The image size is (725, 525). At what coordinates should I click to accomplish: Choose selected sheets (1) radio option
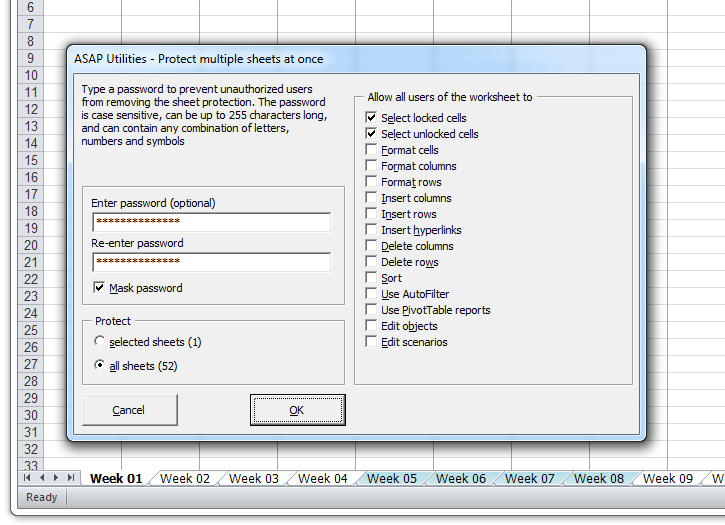99,341
